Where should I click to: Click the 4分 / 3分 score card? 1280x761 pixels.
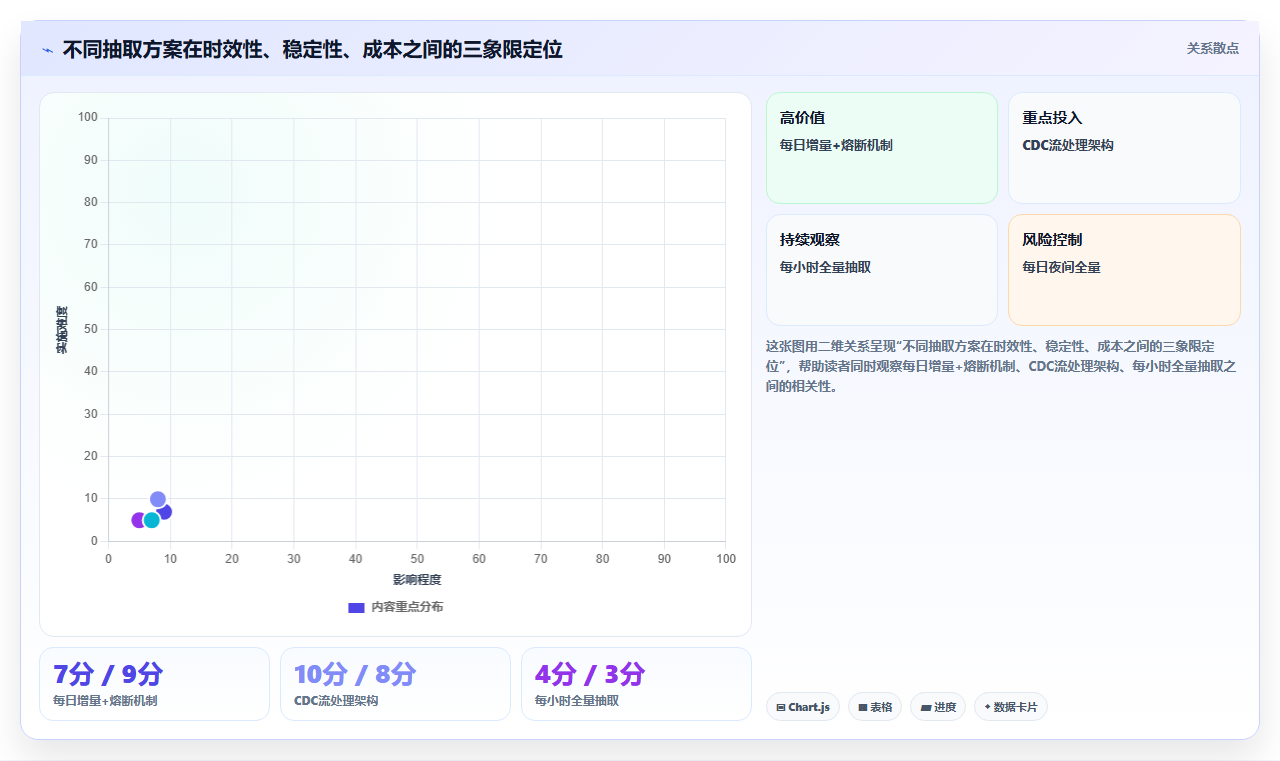(x=636, y=684)
